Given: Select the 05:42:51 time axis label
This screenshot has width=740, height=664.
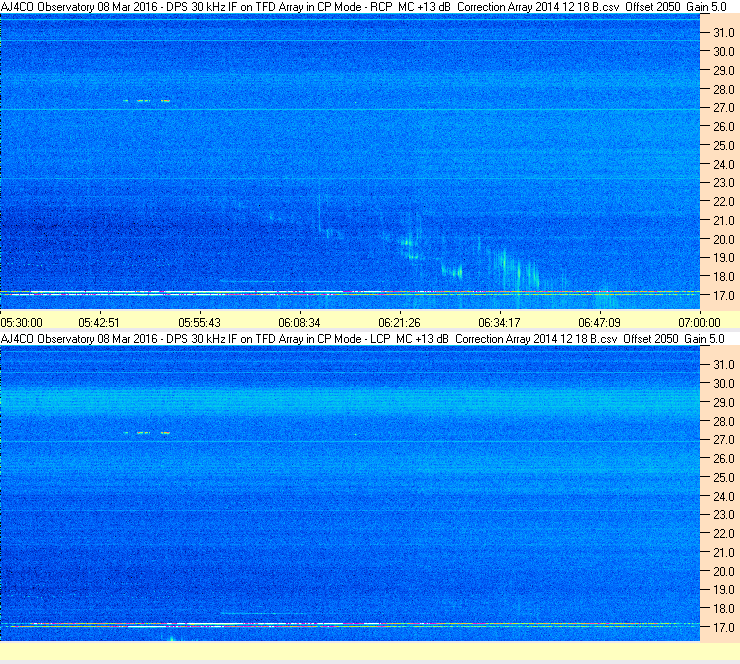Looking at the screenshot, I should pyautogui.click(x=99, y=323).
